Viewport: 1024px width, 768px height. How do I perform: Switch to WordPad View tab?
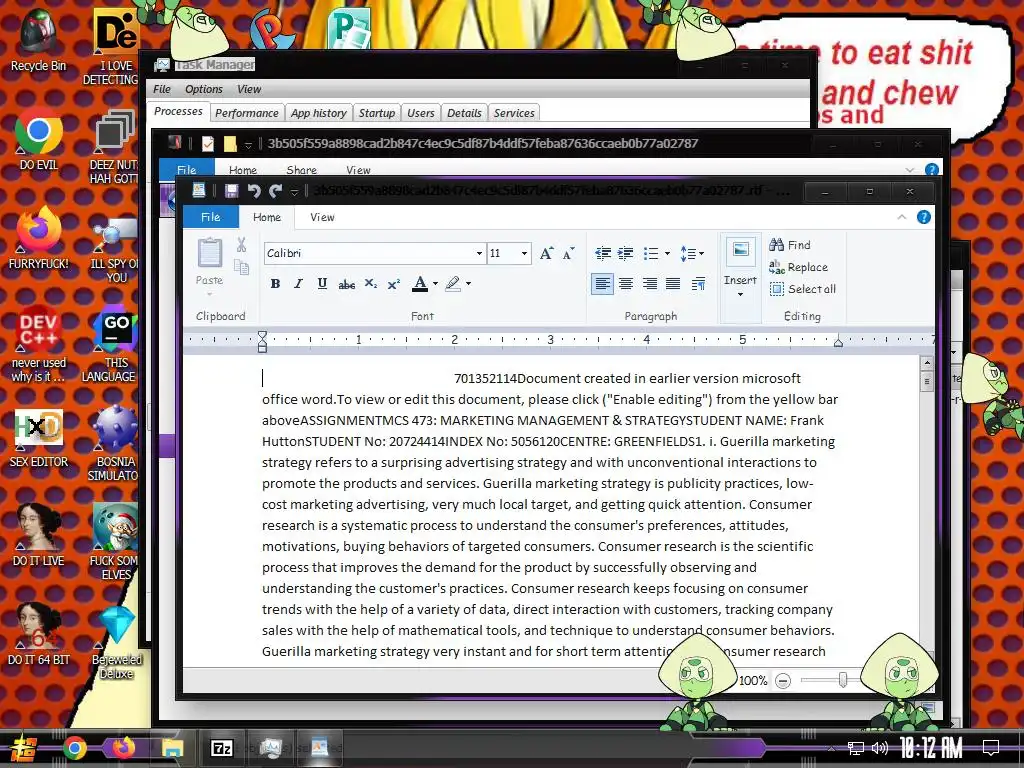click(322, 217)
